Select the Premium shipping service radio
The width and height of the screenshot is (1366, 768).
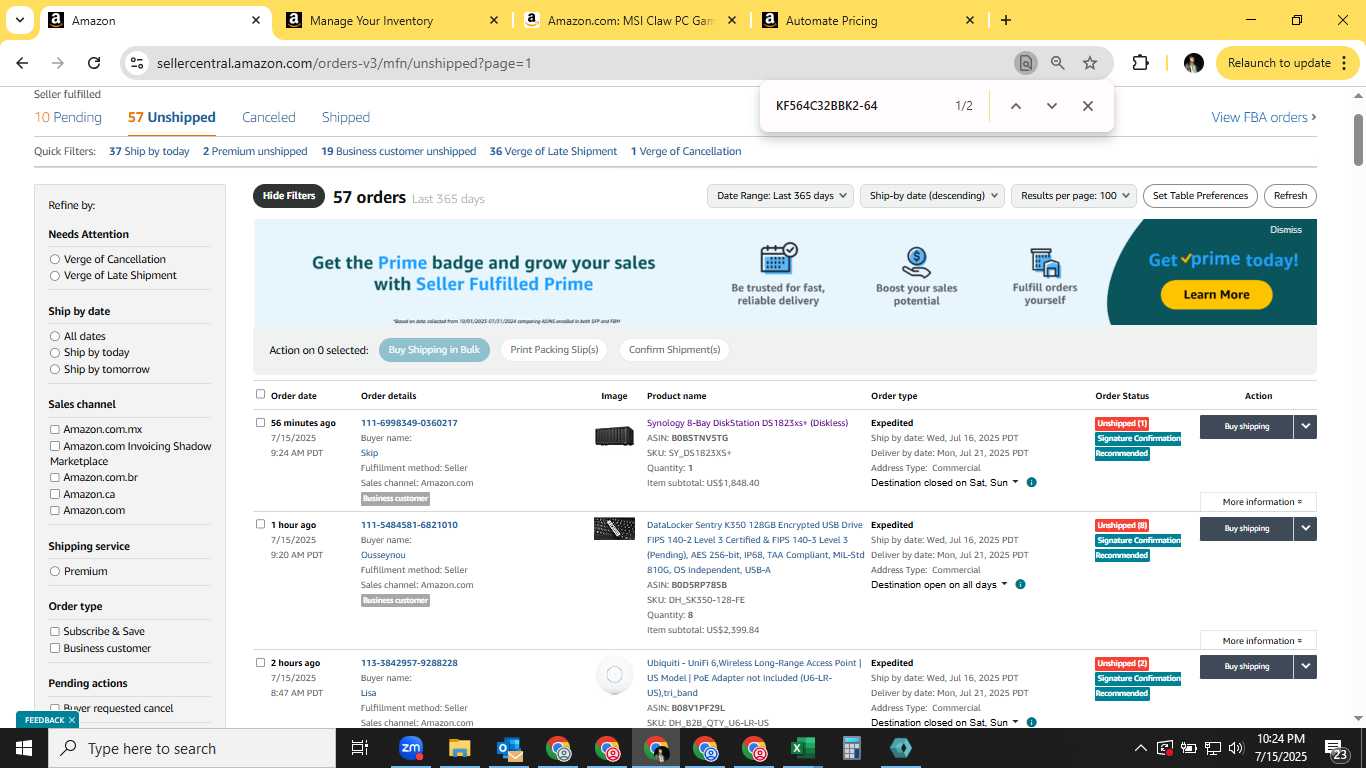(x=55, y=571)
